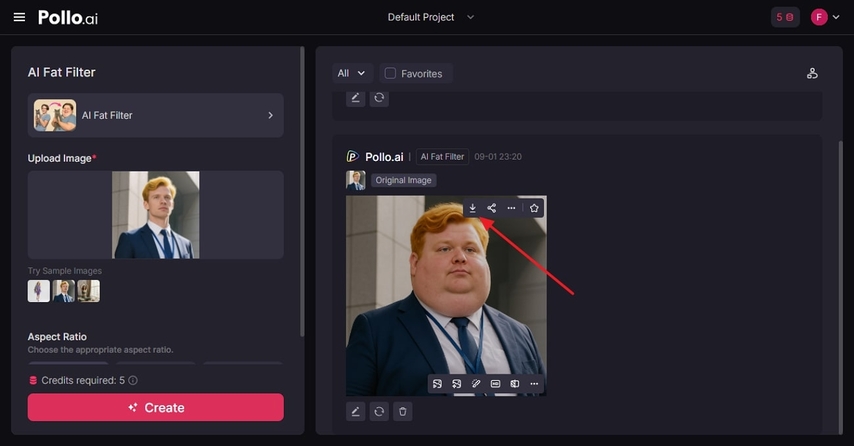The image size is (854, 446).
Task: Click the AI Fat Filter tag on the result
Action: 442,157
